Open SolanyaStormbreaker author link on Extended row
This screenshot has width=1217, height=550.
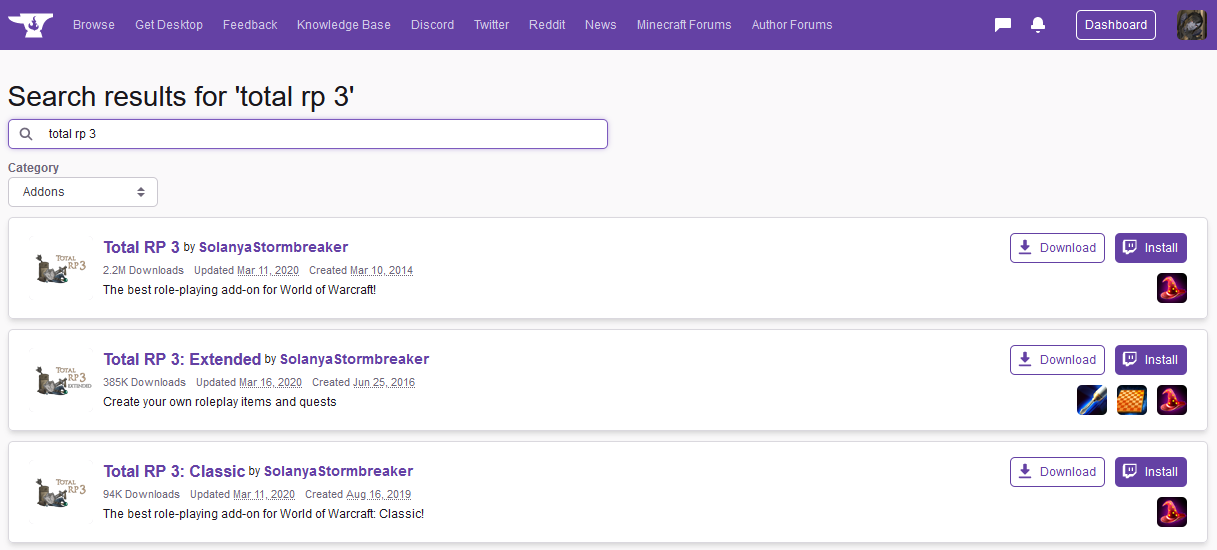355,359
